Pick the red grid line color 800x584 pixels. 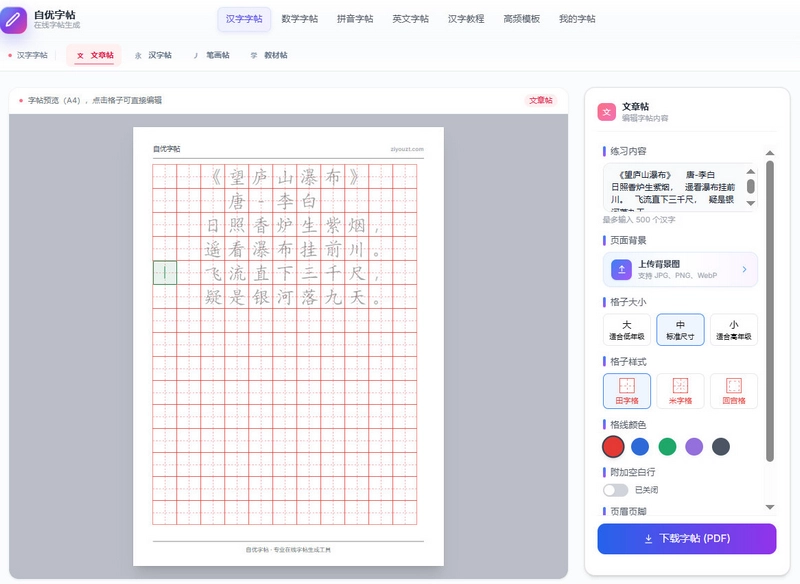tap(613, 447)
